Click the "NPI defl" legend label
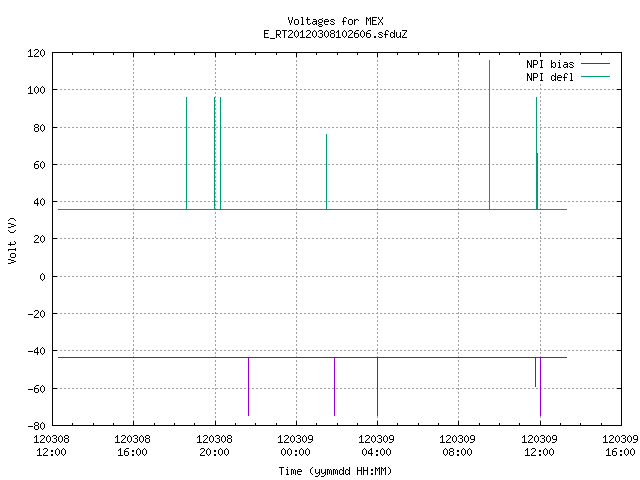Image resolution: width=640 pixels, height=480 pixels. coord(550,77)
